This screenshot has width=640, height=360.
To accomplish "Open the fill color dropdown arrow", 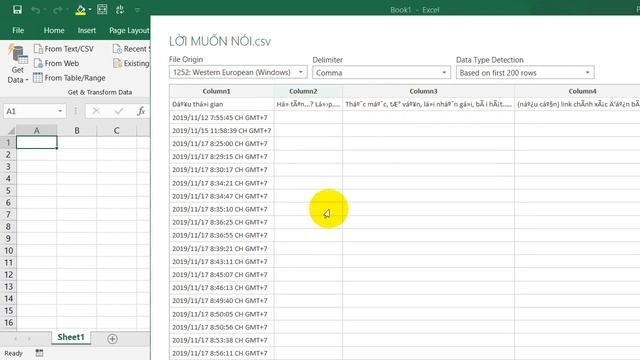I will 90,10.
